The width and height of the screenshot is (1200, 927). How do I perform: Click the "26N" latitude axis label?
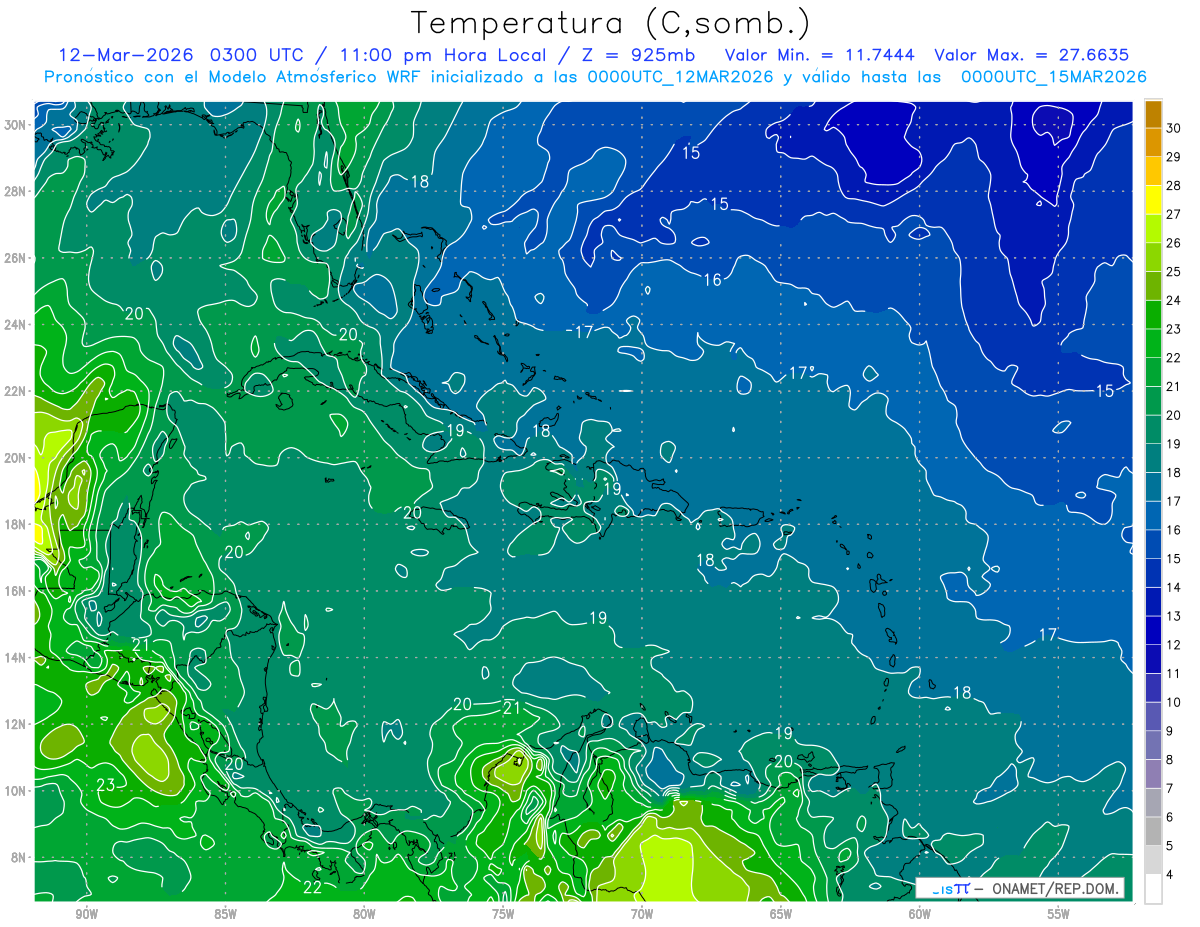[15, 258]
